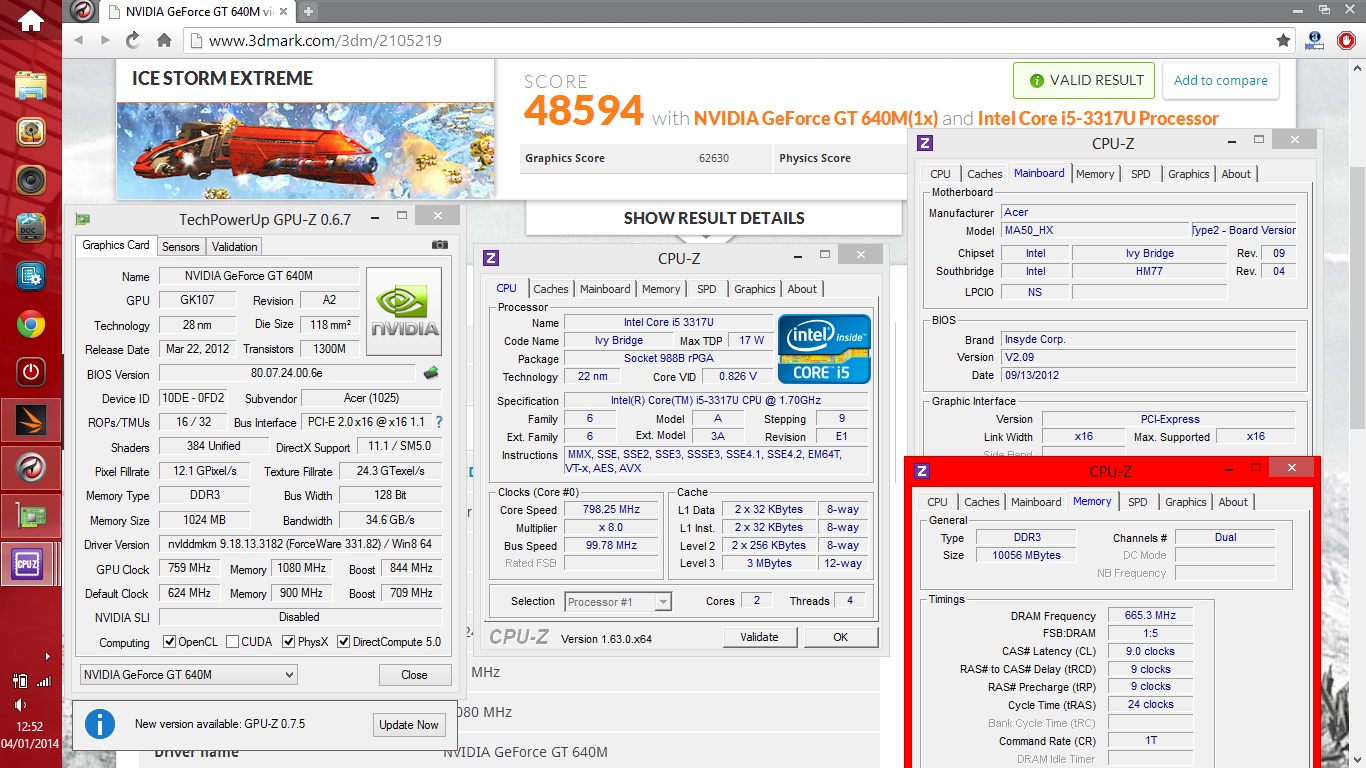
Task: Select the GPU-Z graphics card dock icon
Action: pyautogui.click(x=31, y=516)
